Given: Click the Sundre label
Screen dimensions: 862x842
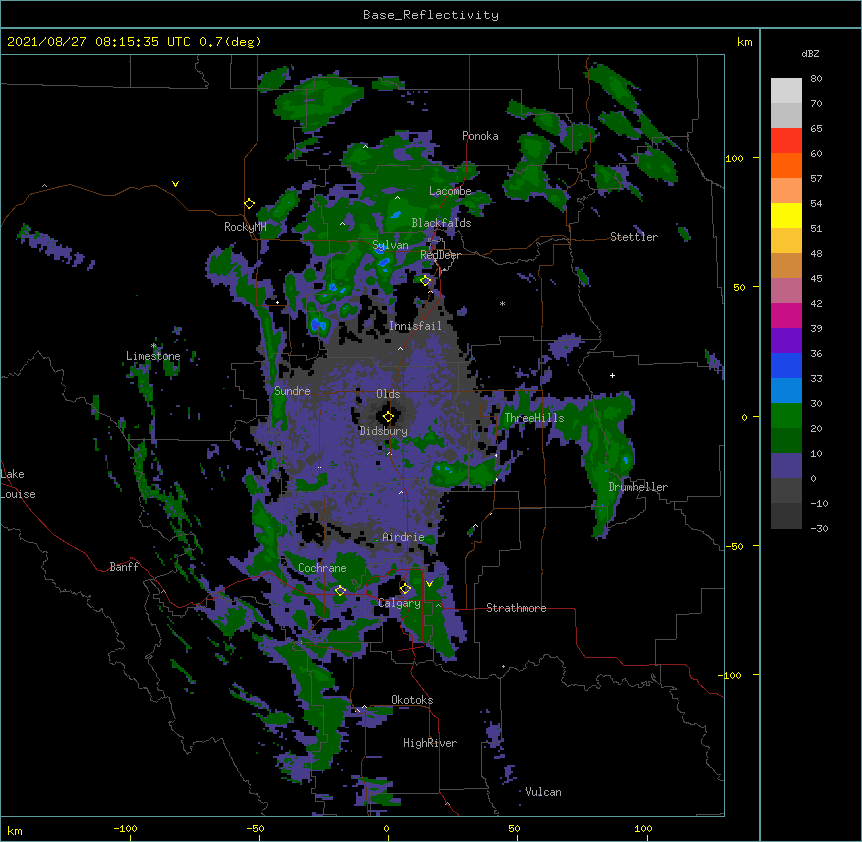Looking at the screenshot, I should pyautogui.click(x=292, y=391).
